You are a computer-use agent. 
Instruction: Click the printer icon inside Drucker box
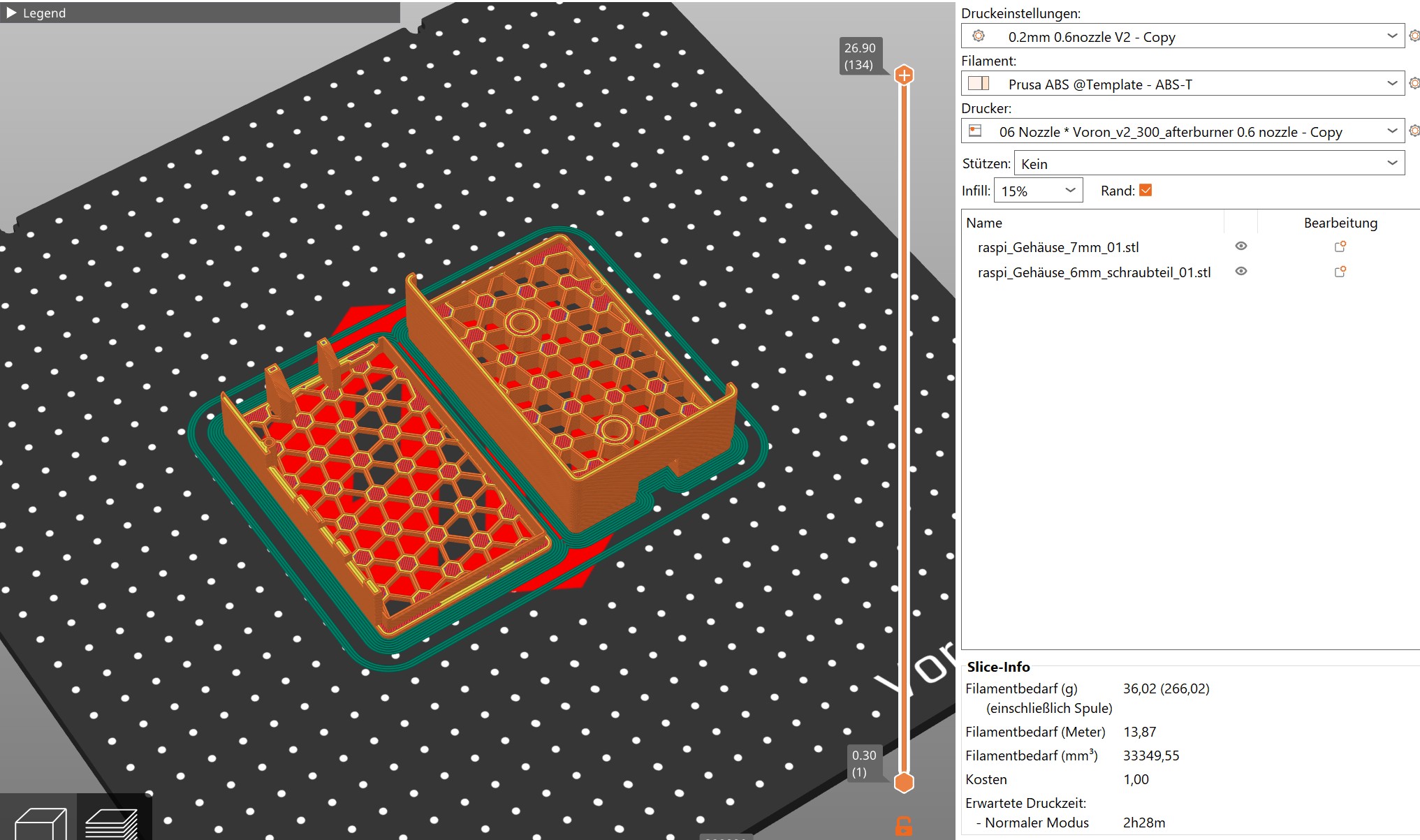tap(976, 131)
